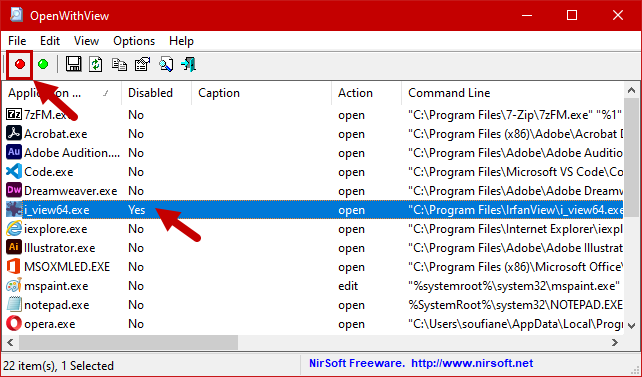
Task: Select the notepad.exe file name
Action: 57,305
